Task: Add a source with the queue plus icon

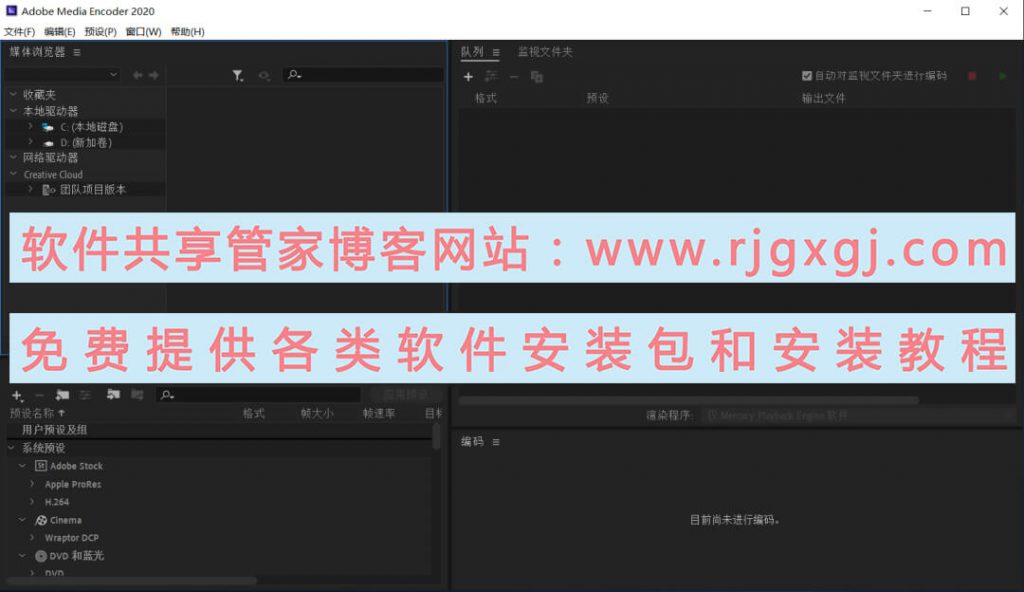Action: 468,76
